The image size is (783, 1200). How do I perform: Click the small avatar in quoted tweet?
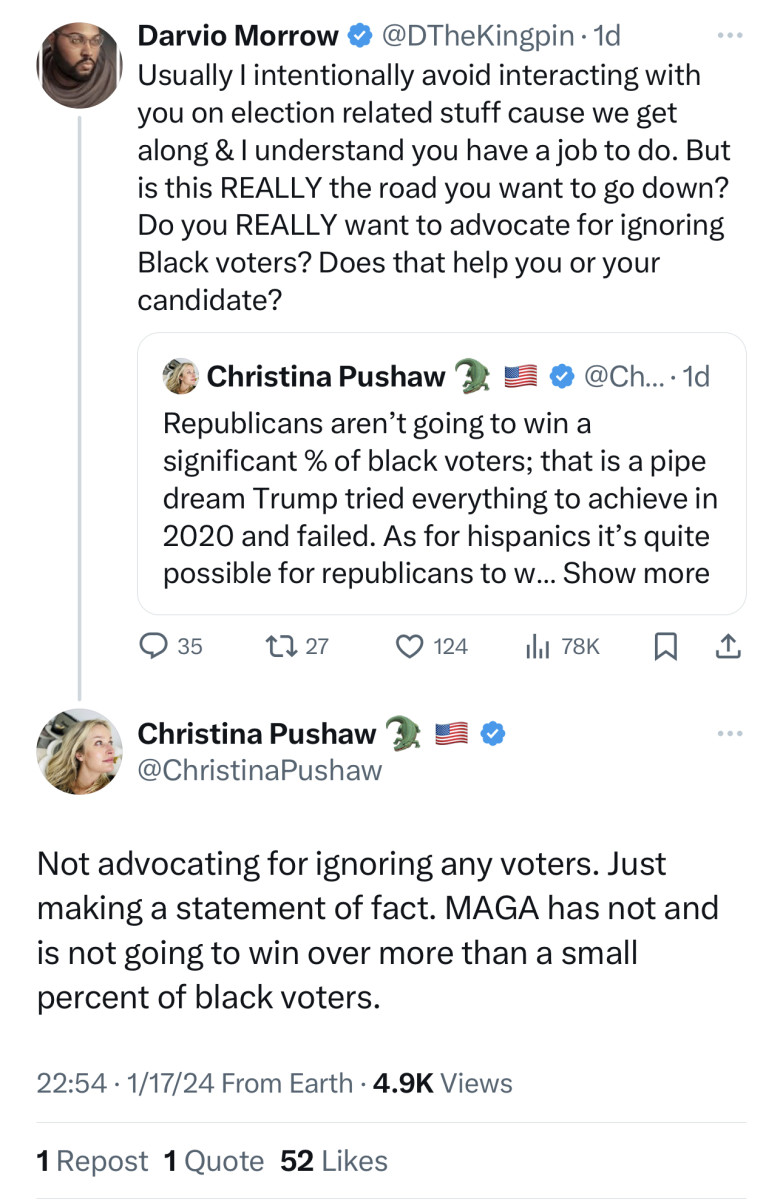click(x=181, y=376)
